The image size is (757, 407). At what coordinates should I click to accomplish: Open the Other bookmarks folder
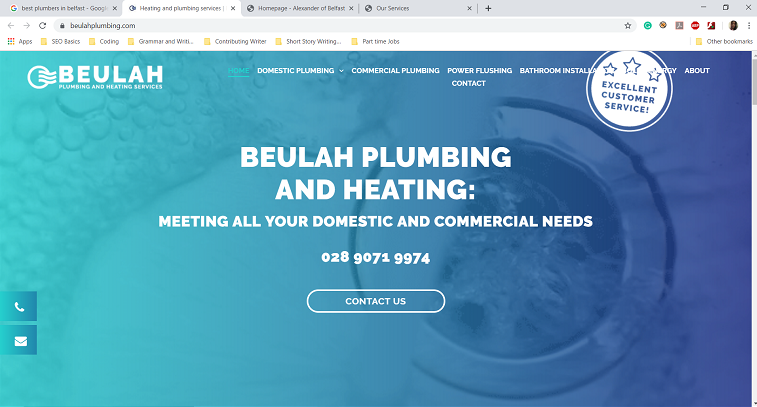(x=724, y=42)
